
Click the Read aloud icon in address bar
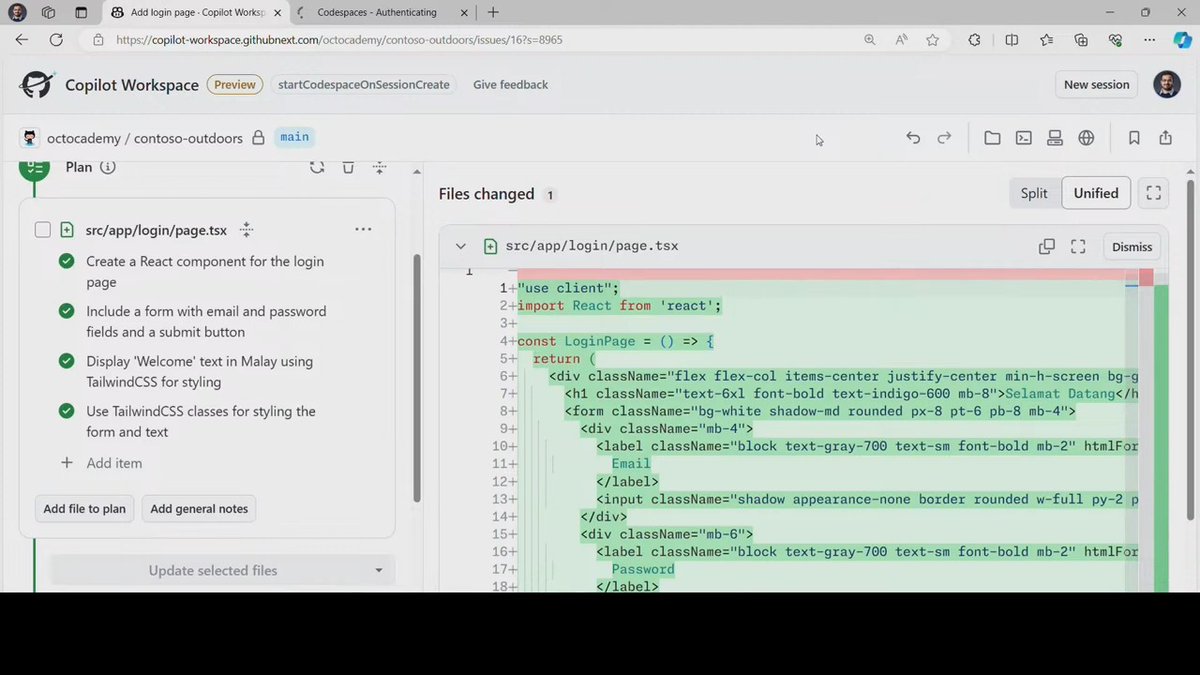tap(901, 40)
